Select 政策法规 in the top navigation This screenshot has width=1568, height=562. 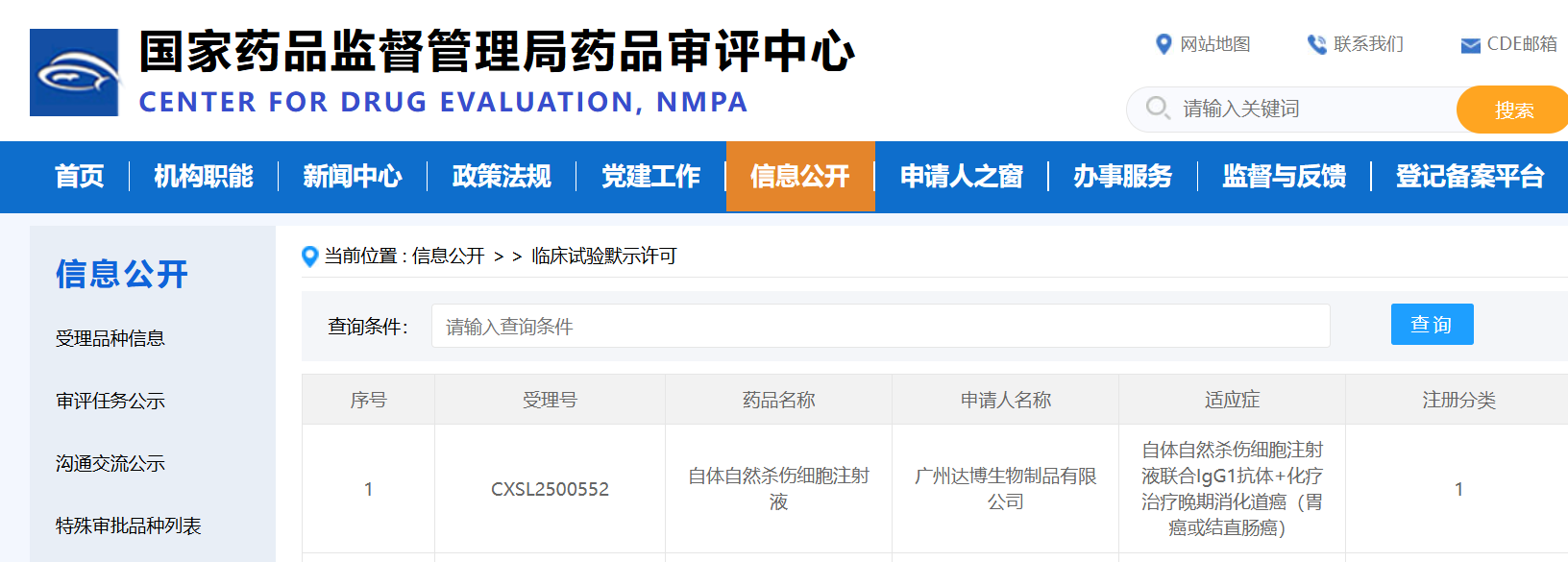point(502,177)
